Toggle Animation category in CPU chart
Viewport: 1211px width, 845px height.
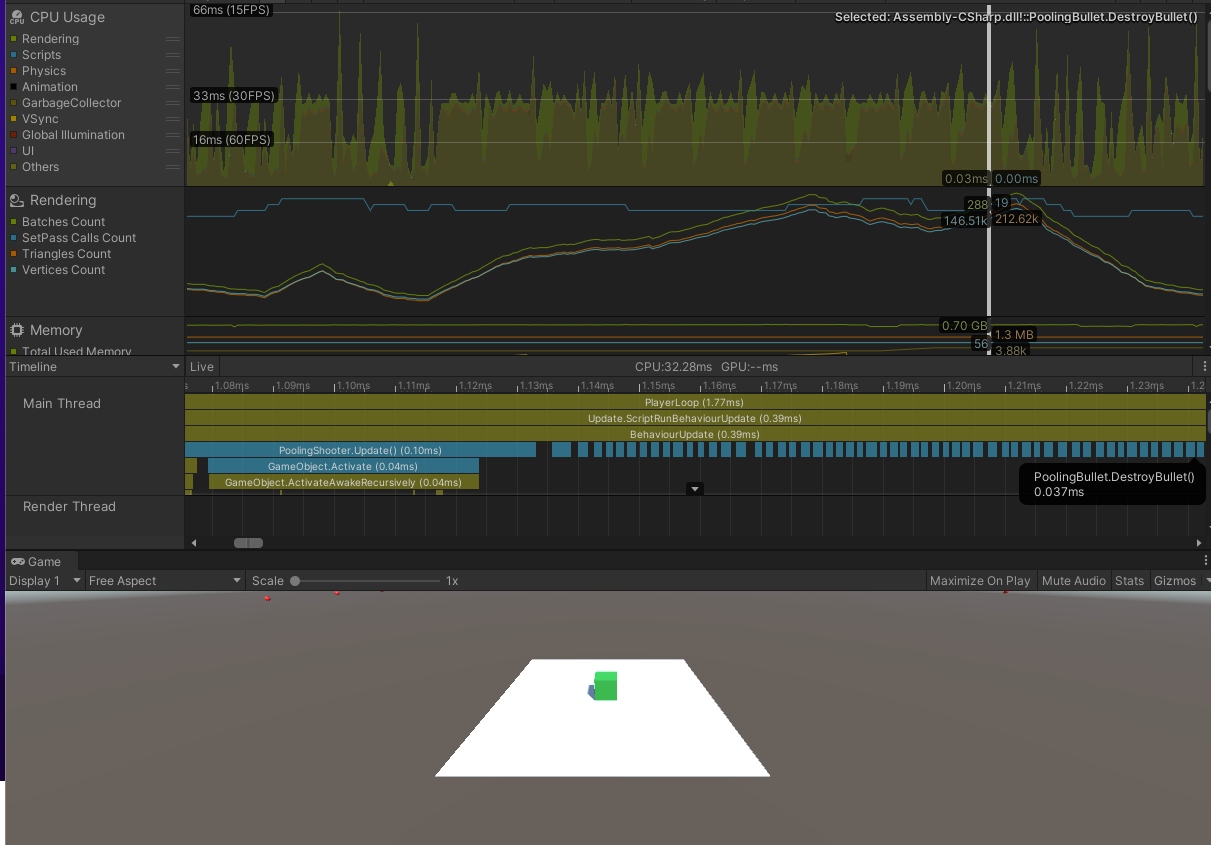pos(13,87)
